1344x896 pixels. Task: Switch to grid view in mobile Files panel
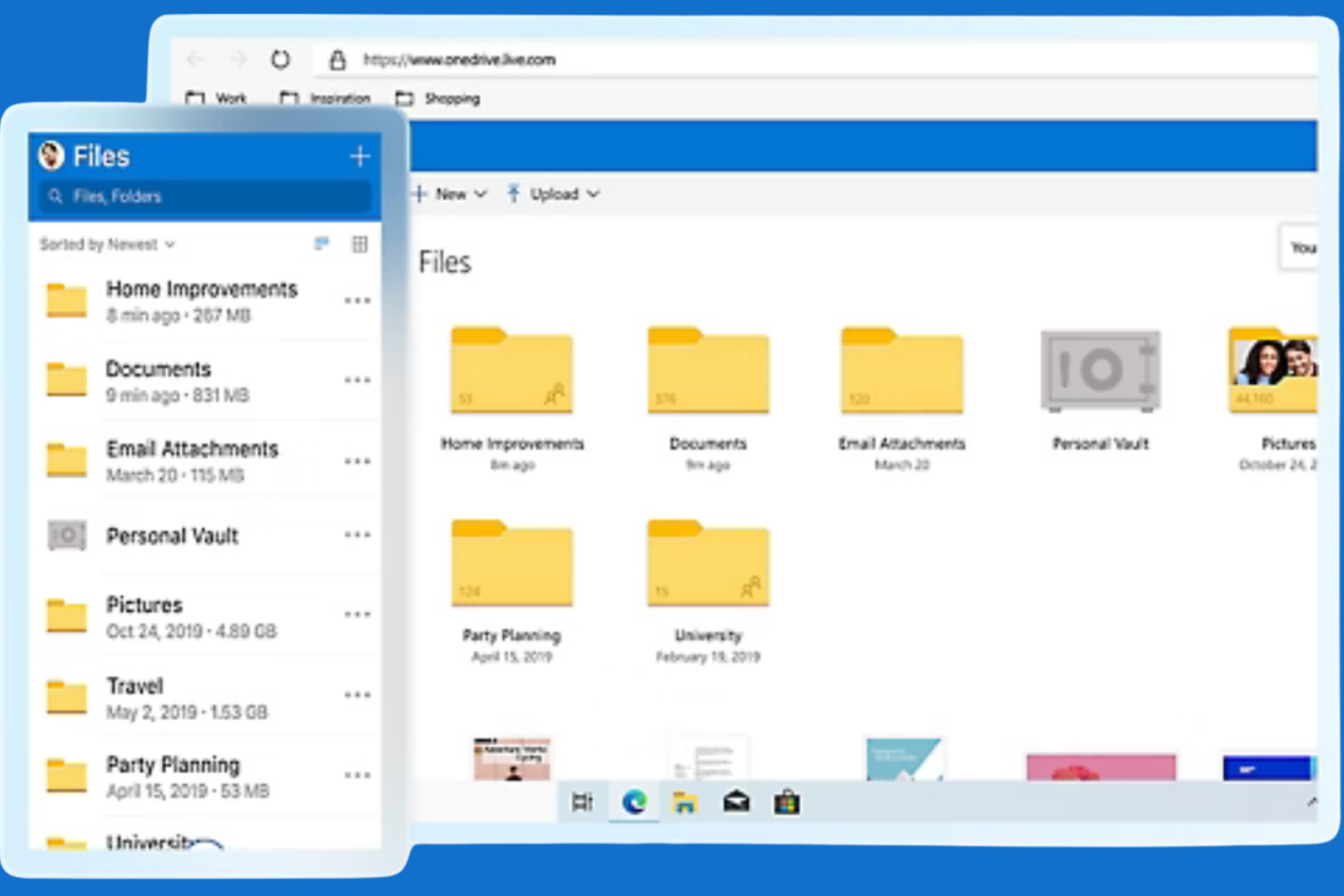[361, 243]
